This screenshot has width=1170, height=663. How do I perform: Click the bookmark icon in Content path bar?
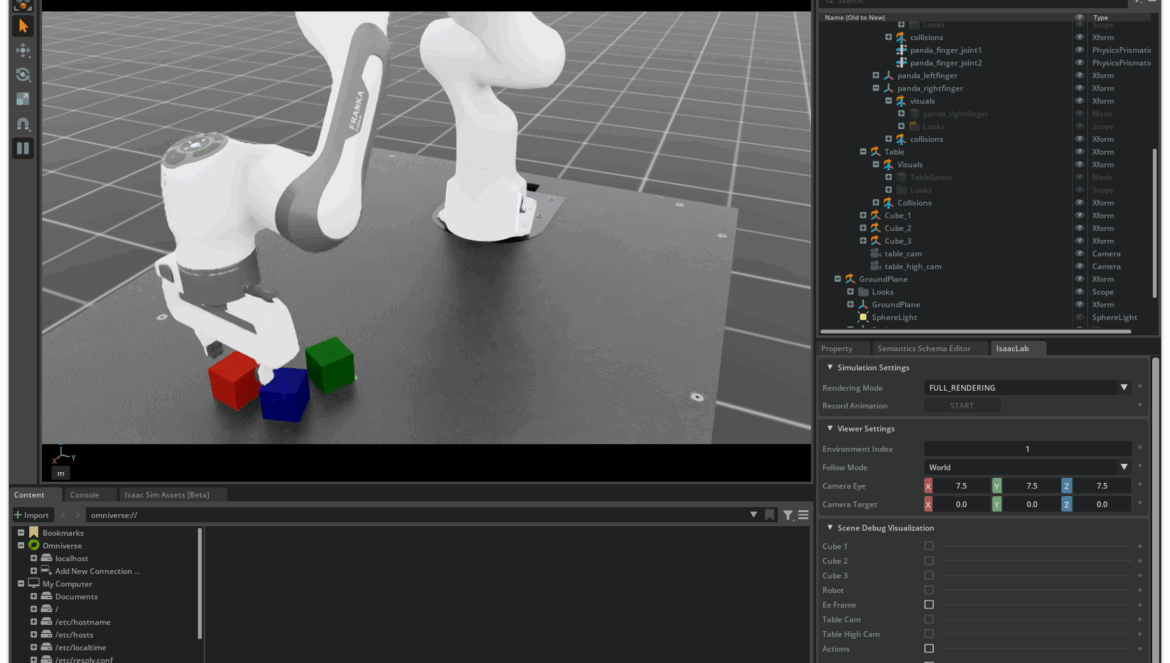769,515
